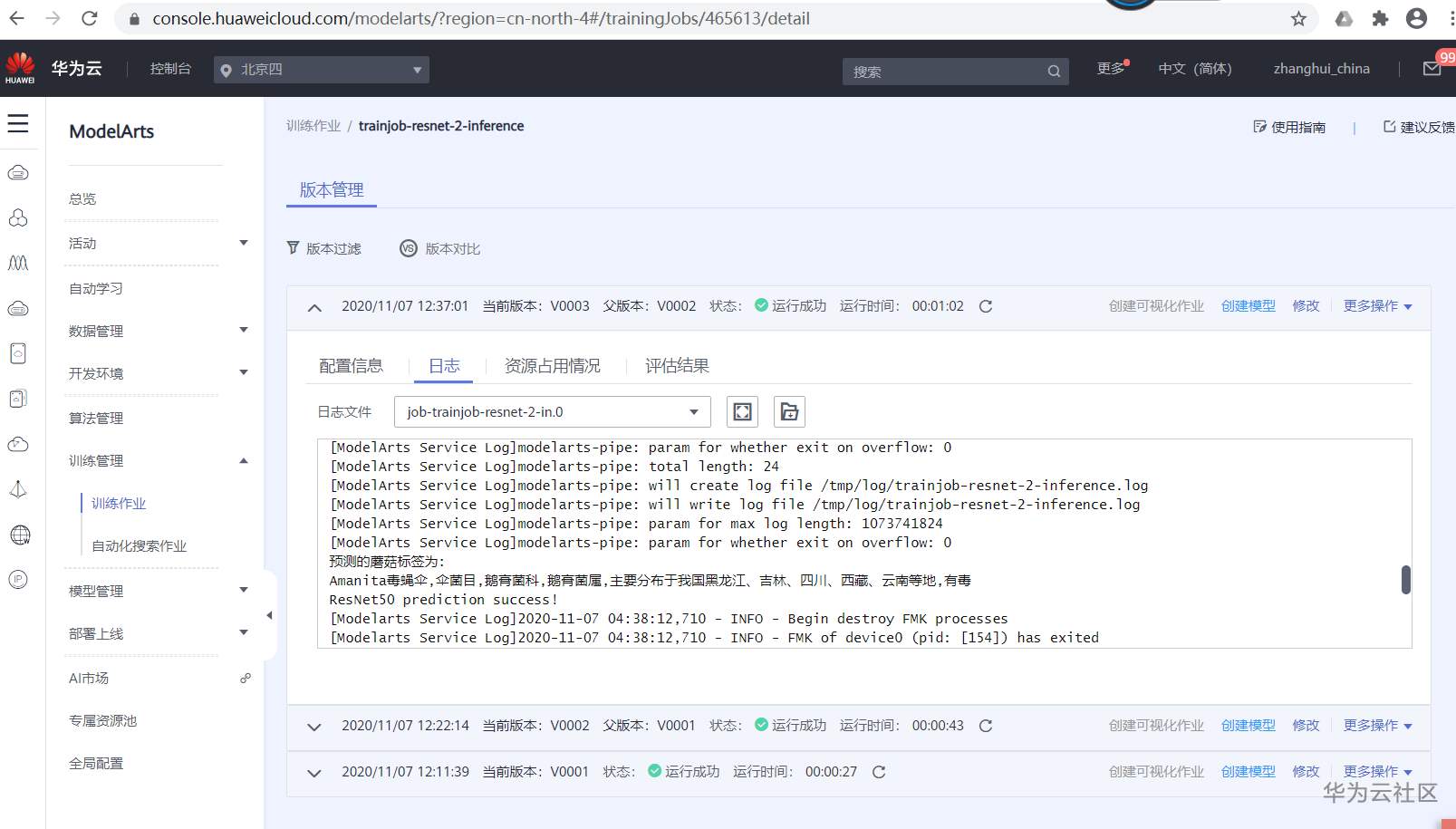Open 专属资源池 in the sidebar
Viewport: 1456px width, 829px height.
[103, 720]
